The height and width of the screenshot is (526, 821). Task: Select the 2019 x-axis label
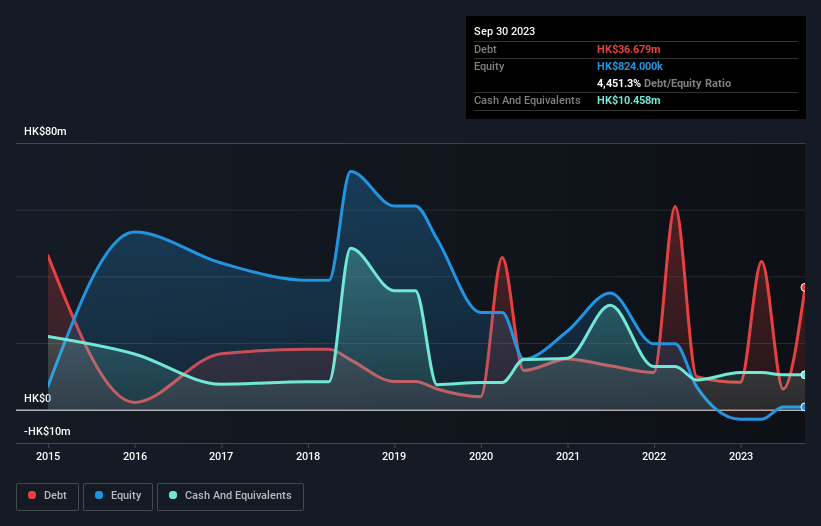click(x=394, y=456)
